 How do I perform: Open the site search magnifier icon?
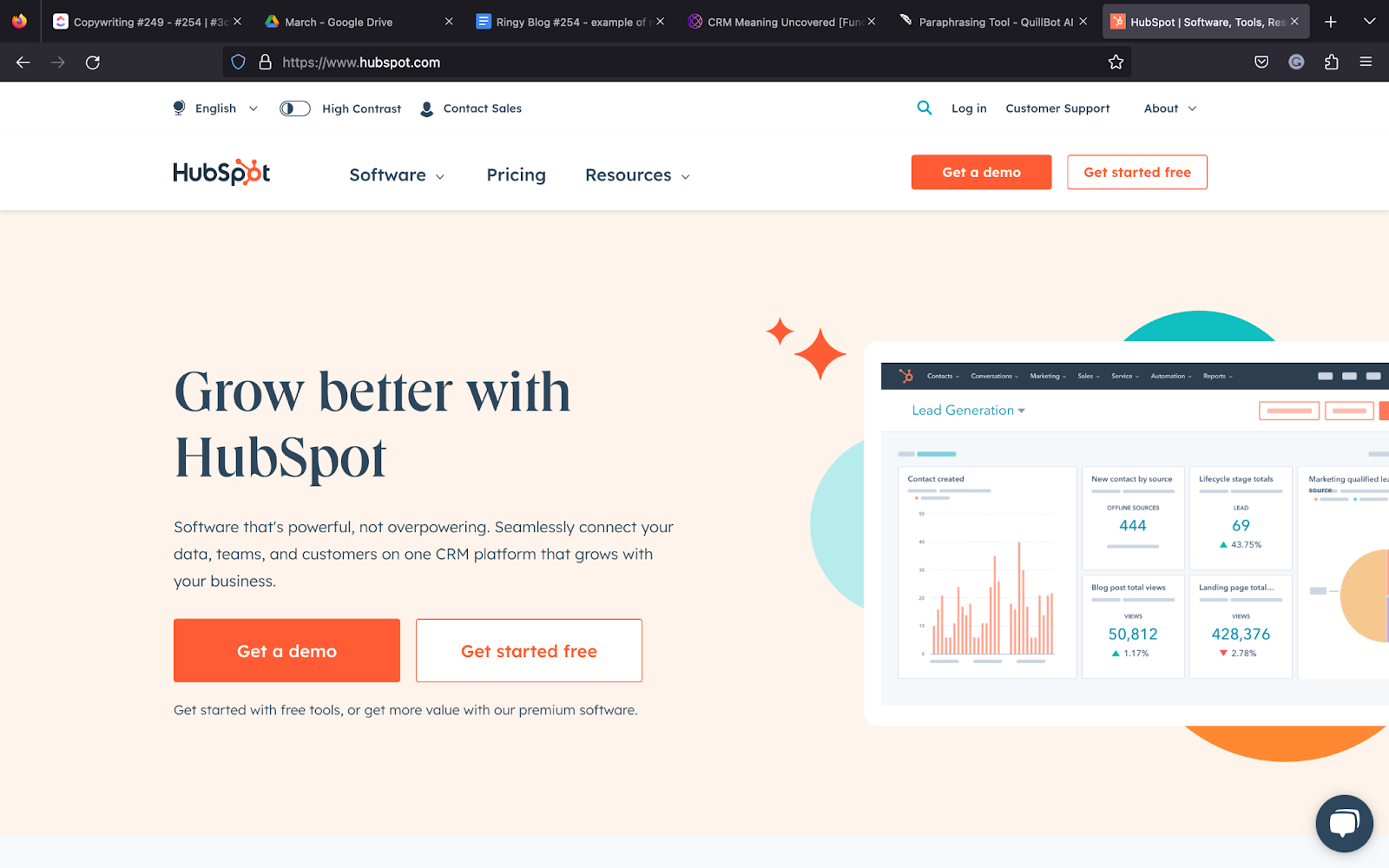click(925, 108)
